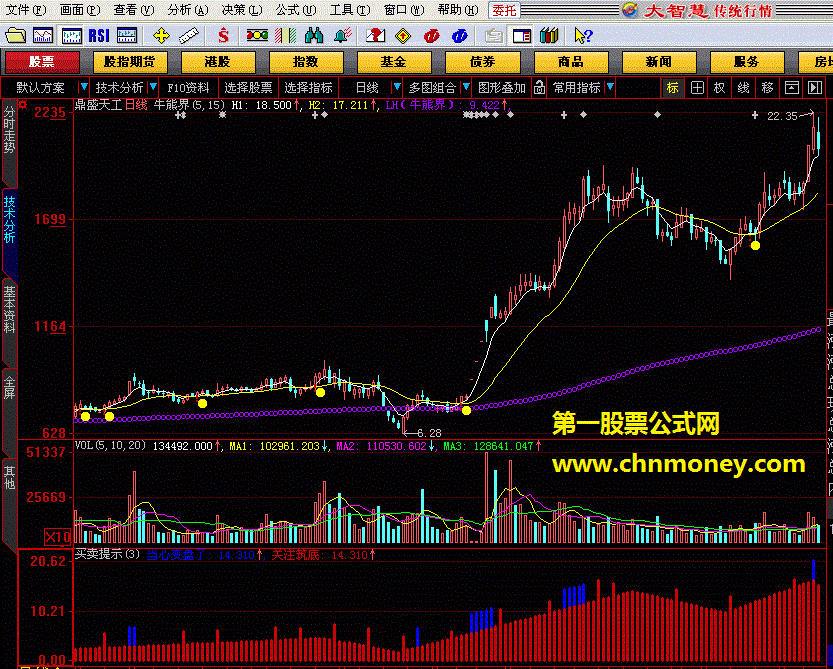Click the alarm bell alert icon
The image size is (833, 669).
pos(343,36)
